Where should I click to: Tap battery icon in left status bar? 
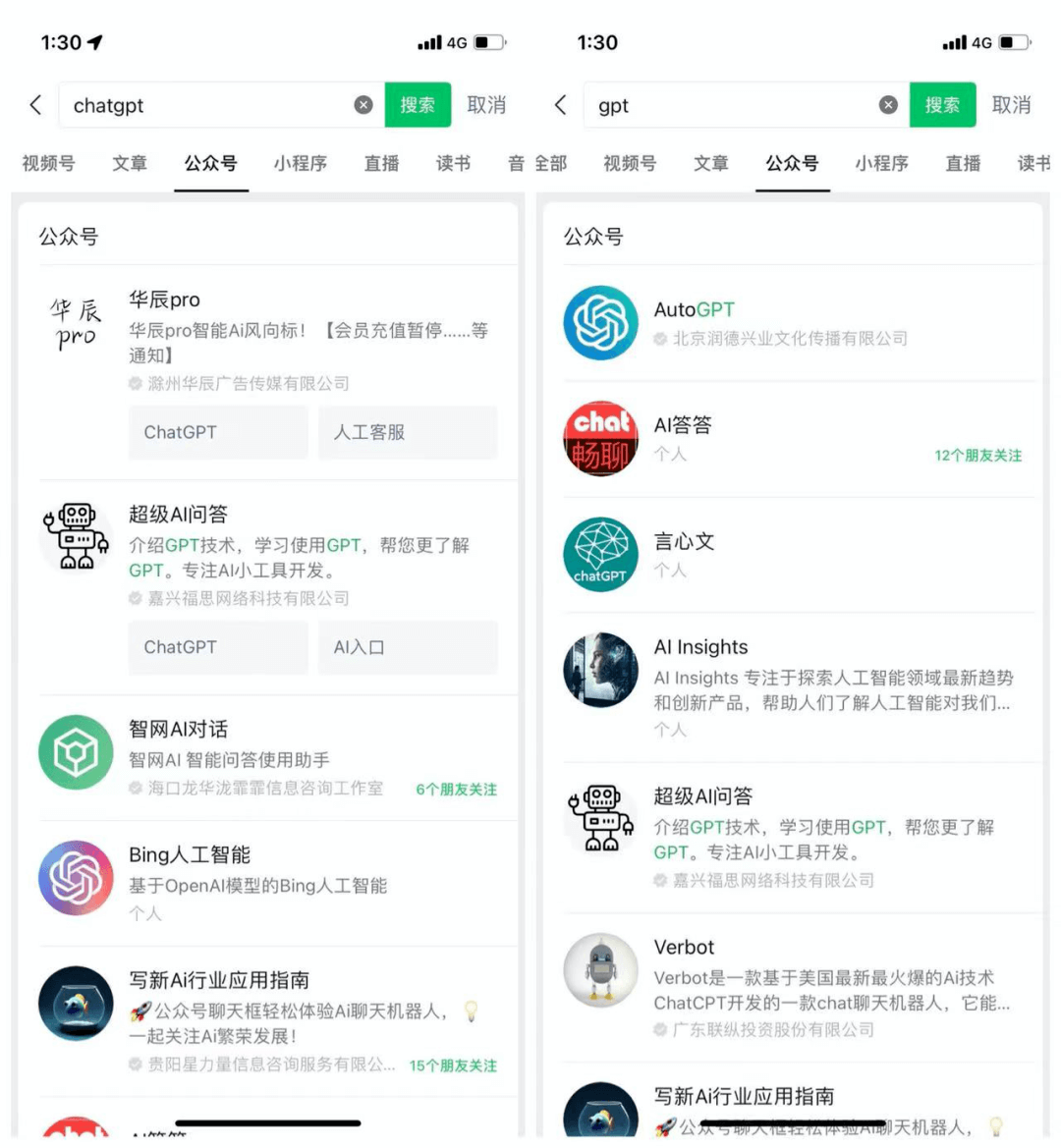tap(490, 42)
